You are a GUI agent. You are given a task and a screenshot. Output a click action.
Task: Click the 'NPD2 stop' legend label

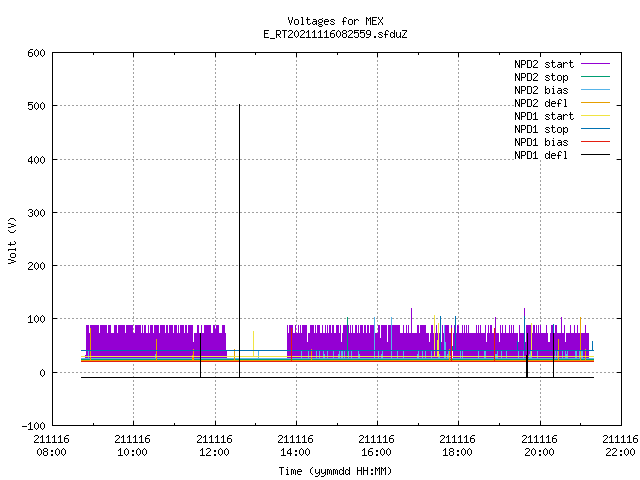[541, 77]
